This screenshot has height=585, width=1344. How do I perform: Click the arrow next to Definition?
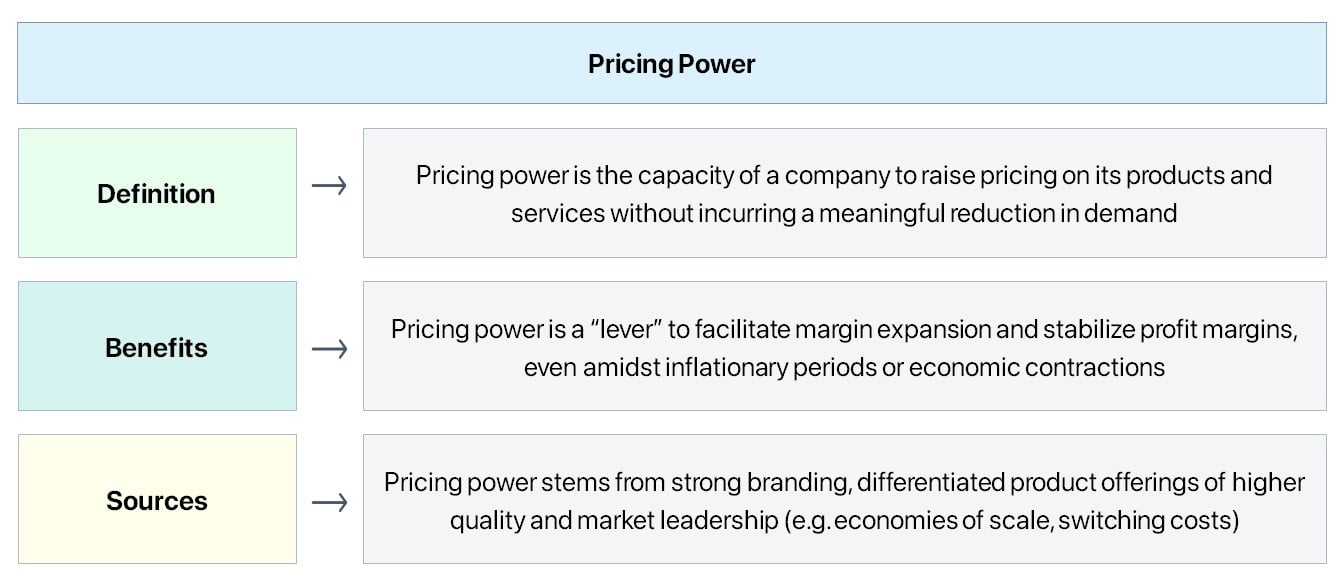(x=329, y=186)
